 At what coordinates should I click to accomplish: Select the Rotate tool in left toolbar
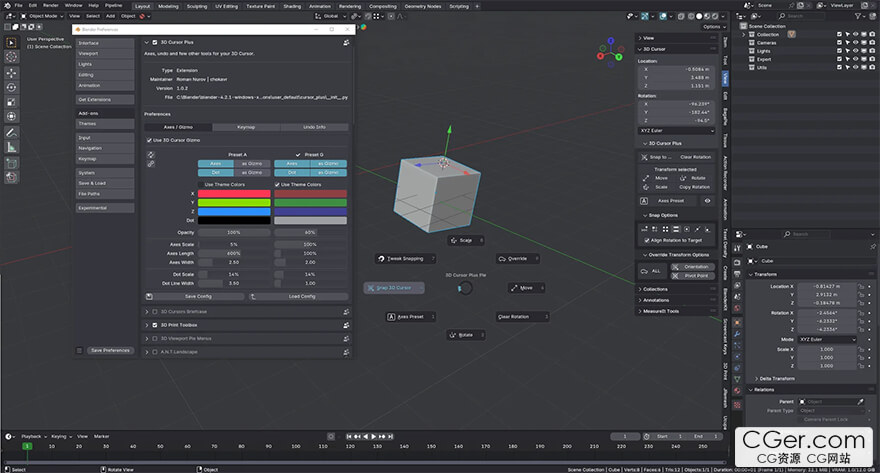point(11,88)
